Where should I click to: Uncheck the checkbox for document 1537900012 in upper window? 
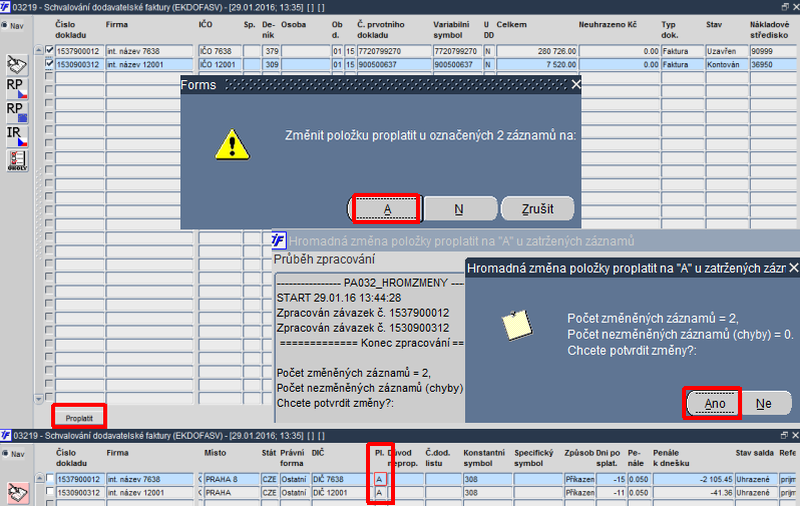tap(49, 50)
